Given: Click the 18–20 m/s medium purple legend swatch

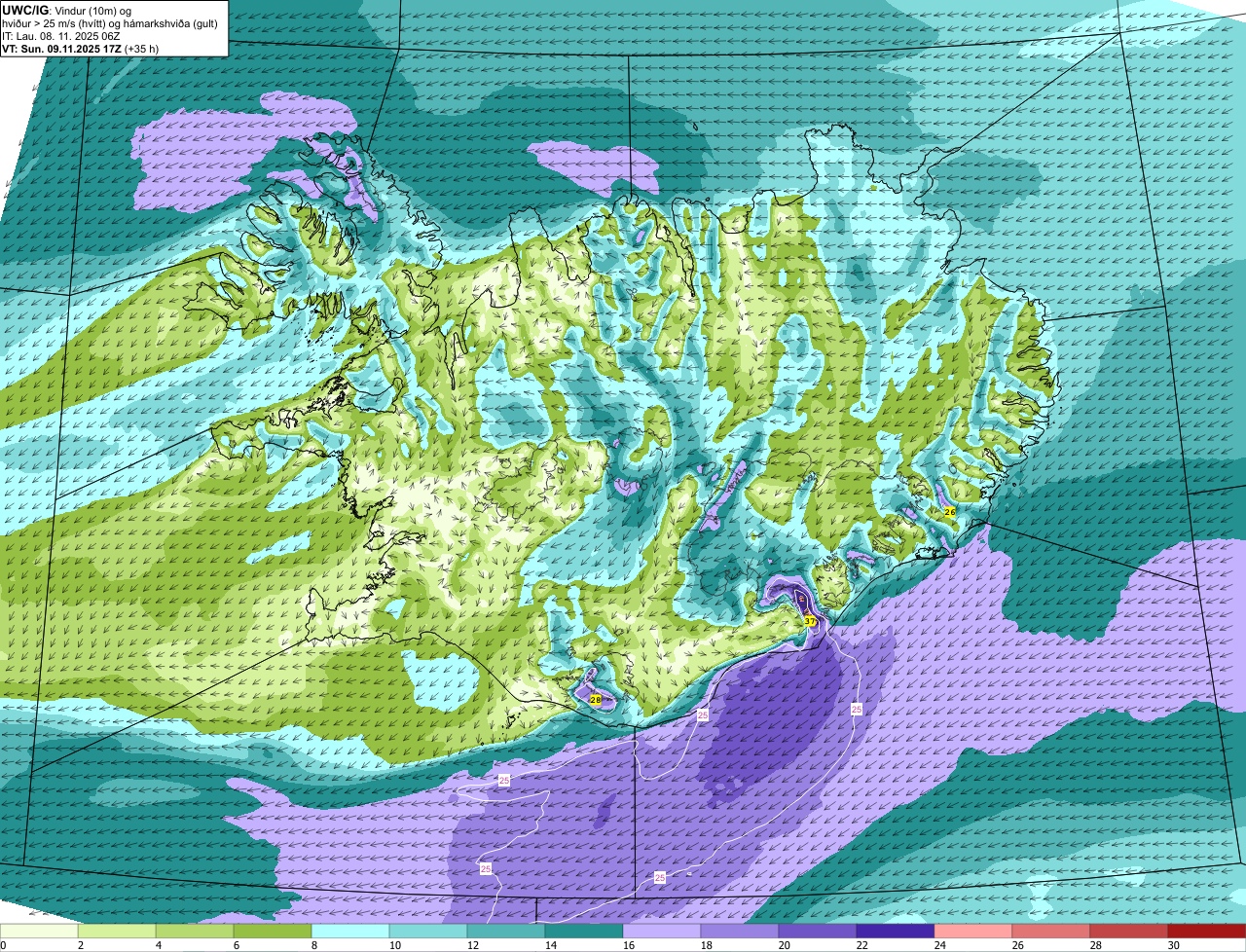Looking at the screenshot, I should pos(740,931).
